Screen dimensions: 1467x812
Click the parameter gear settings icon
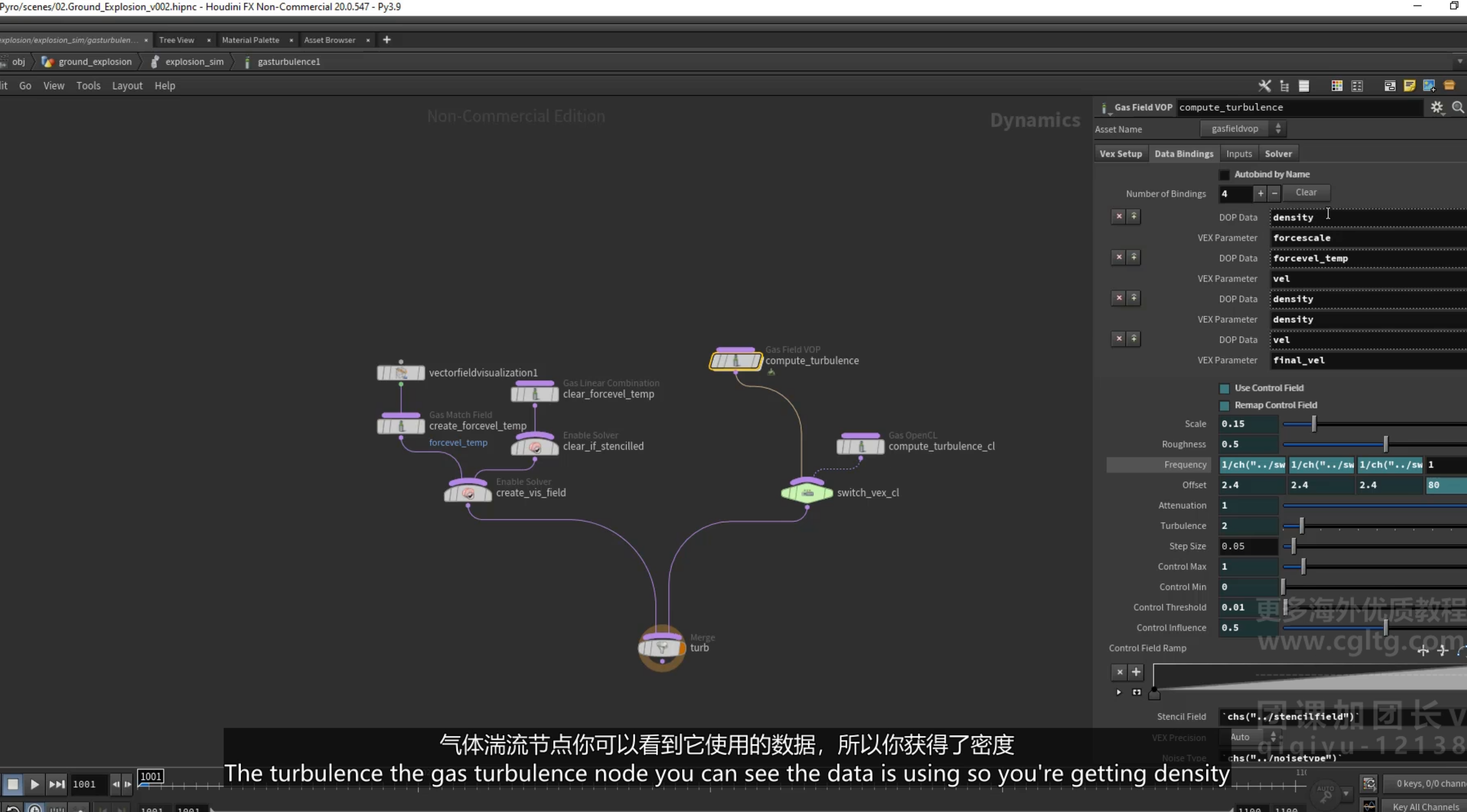1437,107
